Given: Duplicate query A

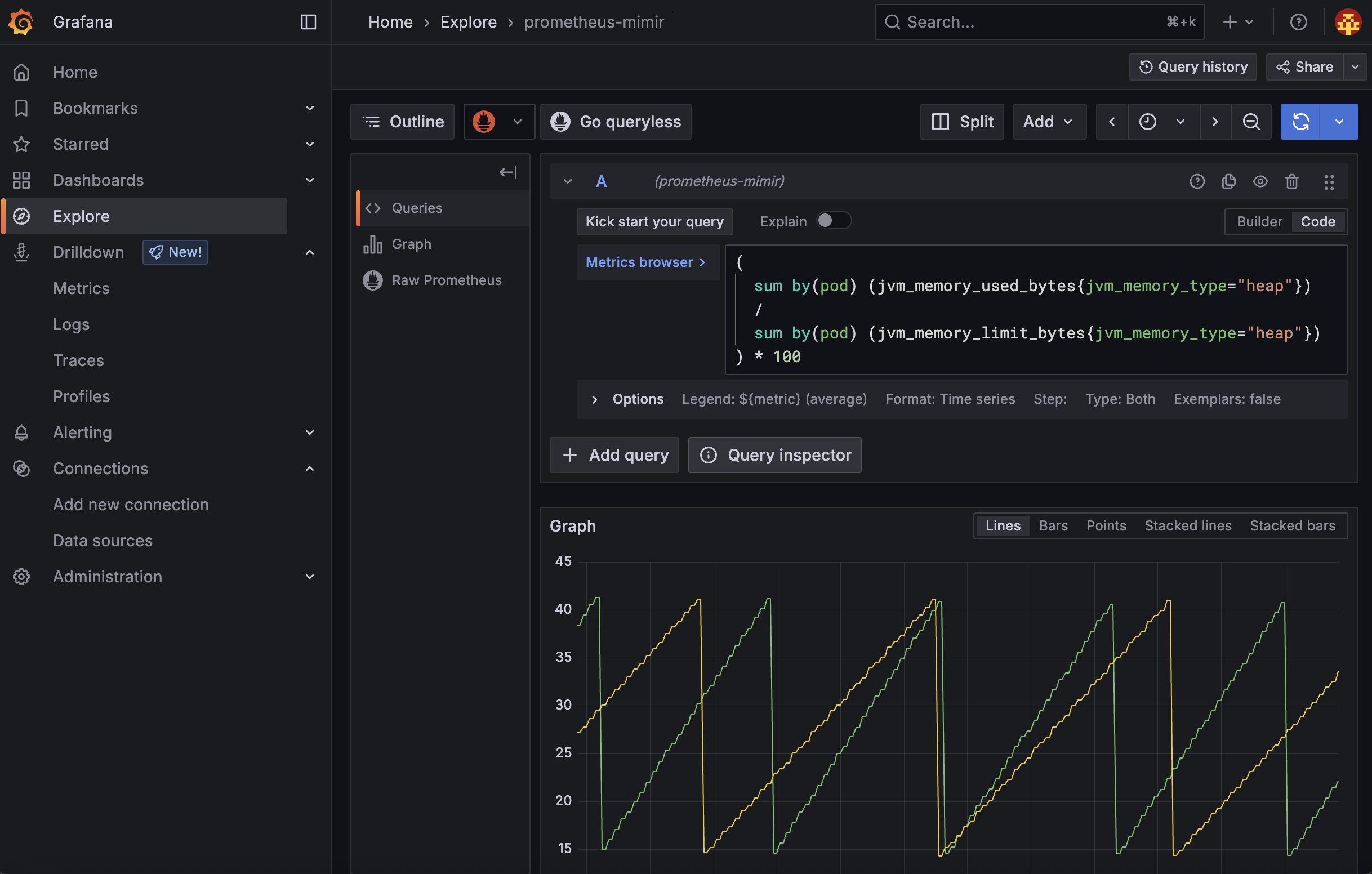Looking at the screenshot, I should coord(1229,181).
